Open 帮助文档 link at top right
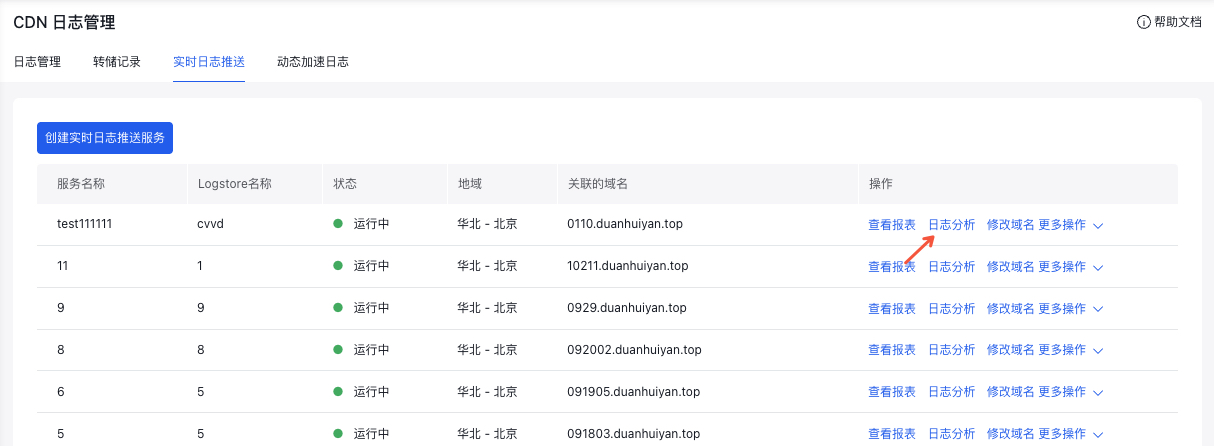Viewport: 1214px width, 446px height. (x=1177, y=22)
